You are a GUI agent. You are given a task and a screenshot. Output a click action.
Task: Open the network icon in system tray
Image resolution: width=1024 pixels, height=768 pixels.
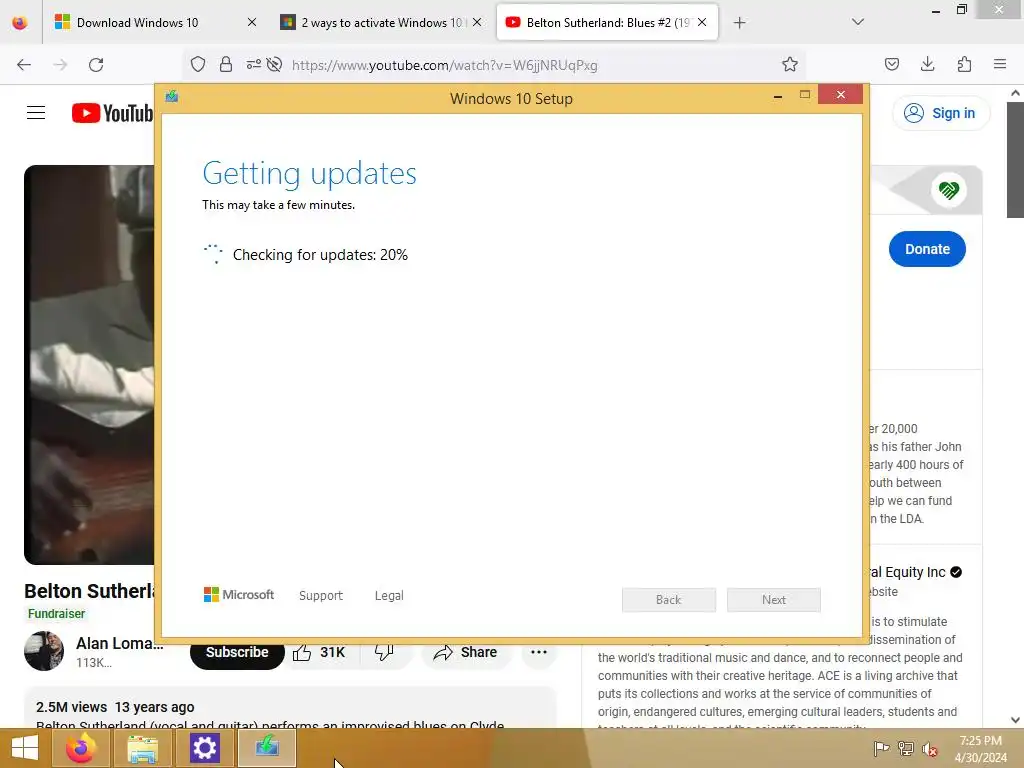[905, 748]
